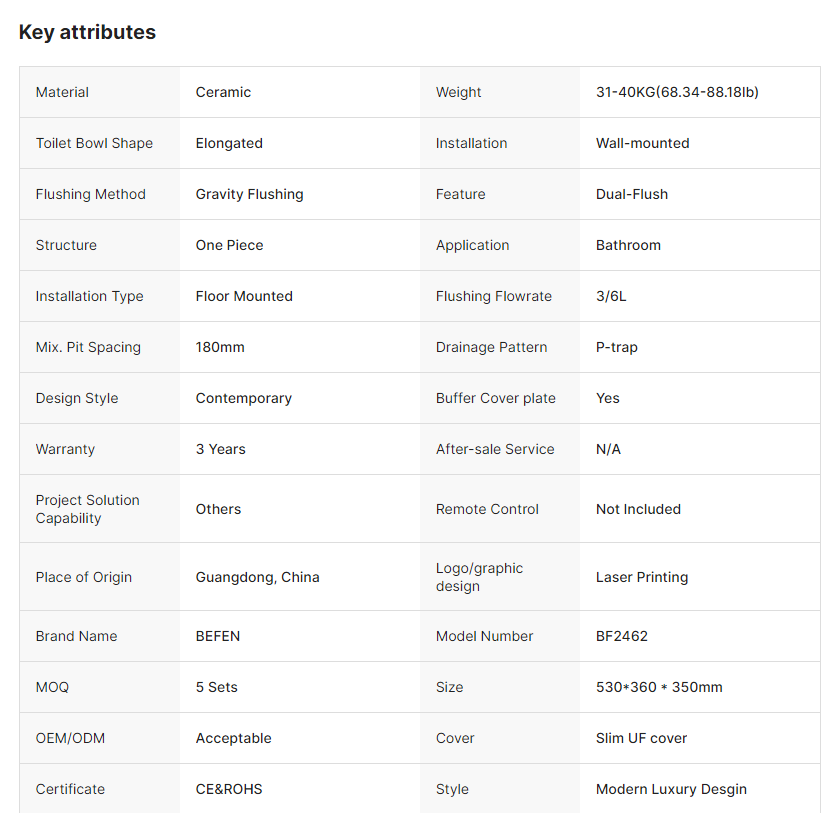Viewport: 840px width, 813px height.
Task: Click the Flushing Flowrate label
Action: [x=493, y=296]
